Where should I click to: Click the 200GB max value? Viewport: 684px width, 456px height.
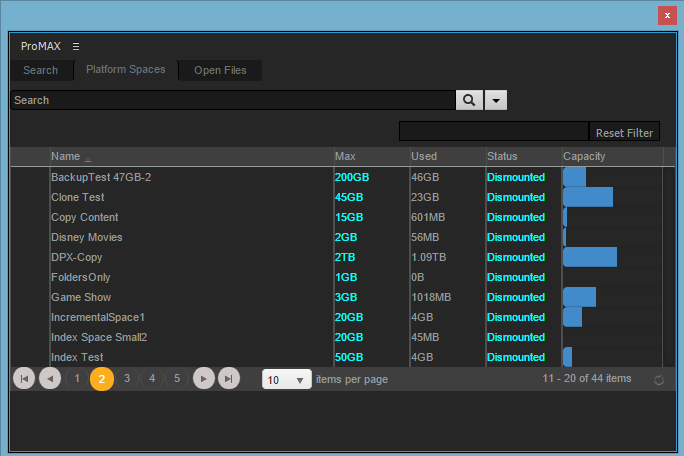[352, 177]
